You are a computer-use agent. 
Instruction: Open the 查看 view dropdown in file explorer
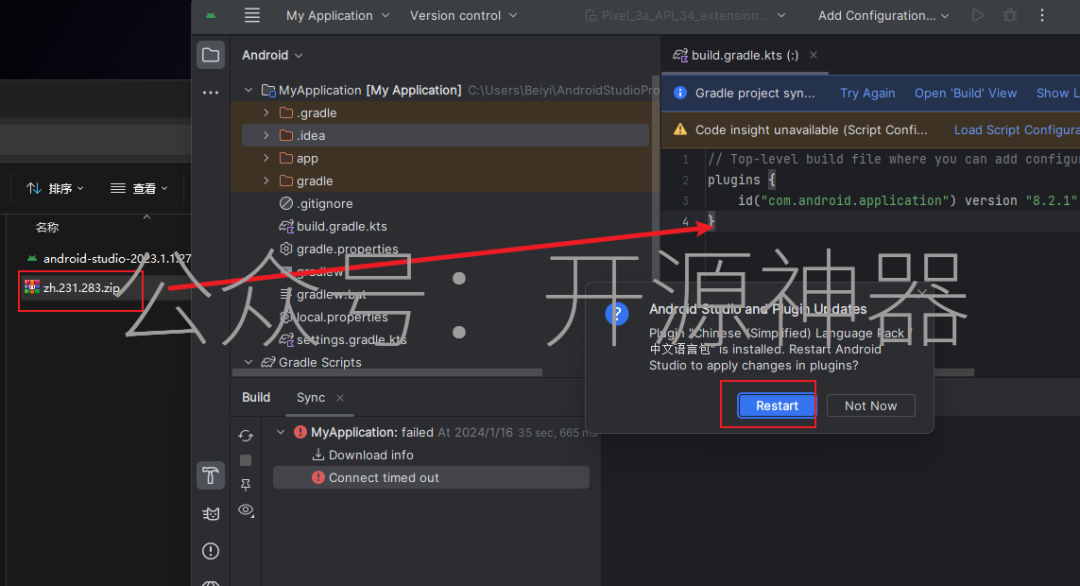point(139,188)
